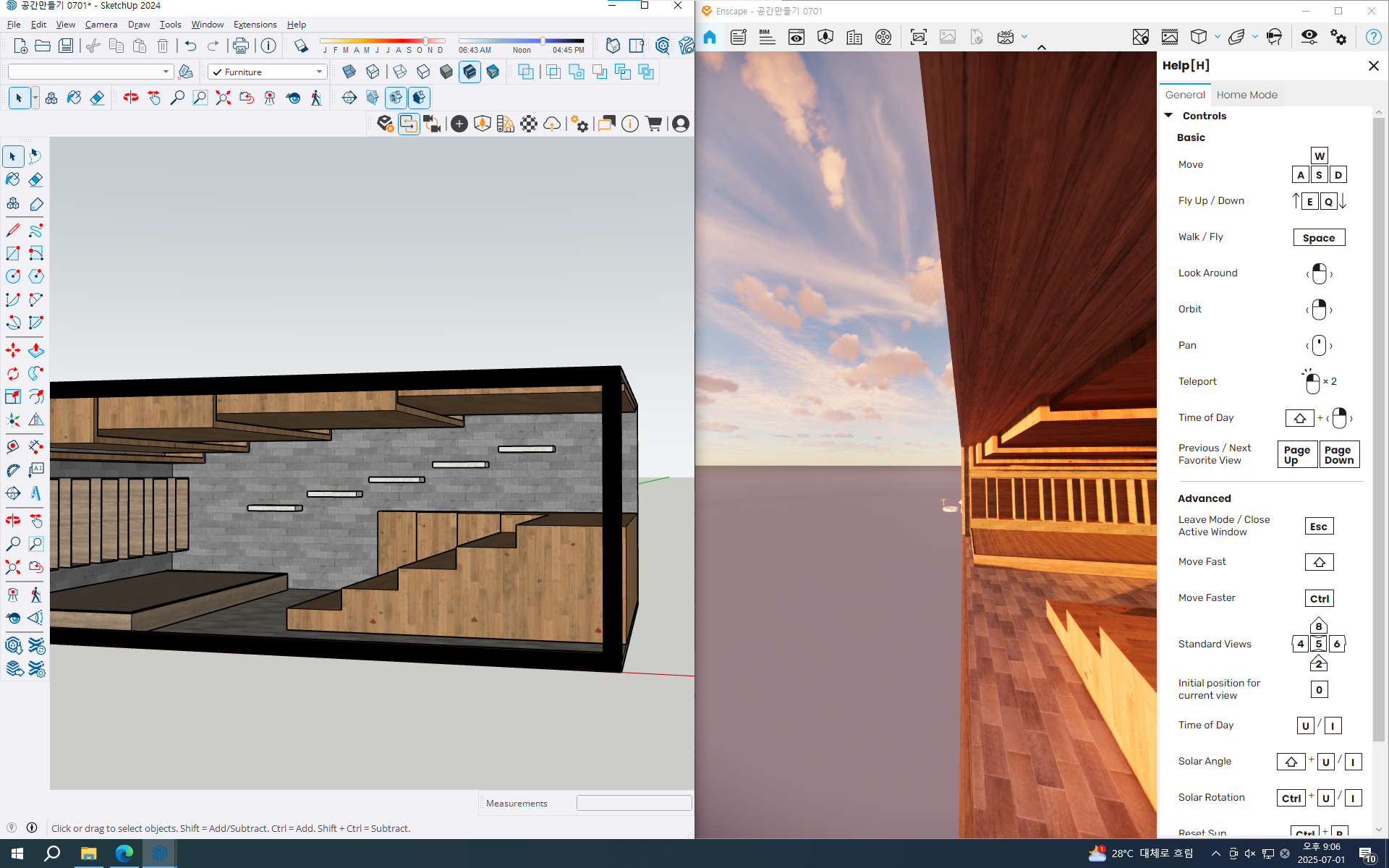Viewport: 1389px width, 868px height.
Task: Select the Eraser tool in left toolbar
Action: (x=35, y=179)
